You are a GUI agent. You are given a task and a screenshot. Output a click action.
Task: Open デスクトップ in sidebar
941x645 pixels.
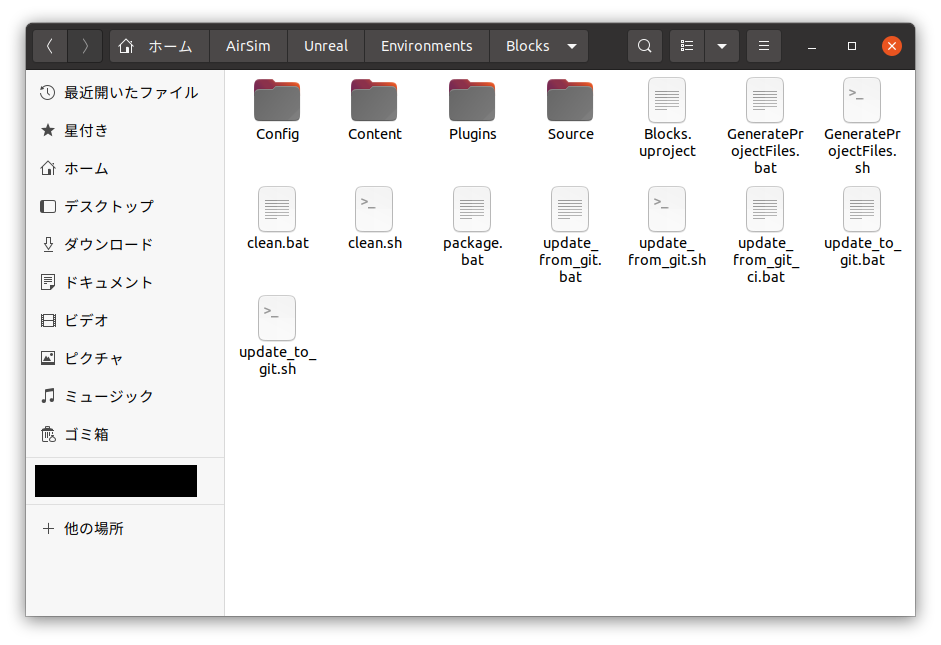(125, 206)
